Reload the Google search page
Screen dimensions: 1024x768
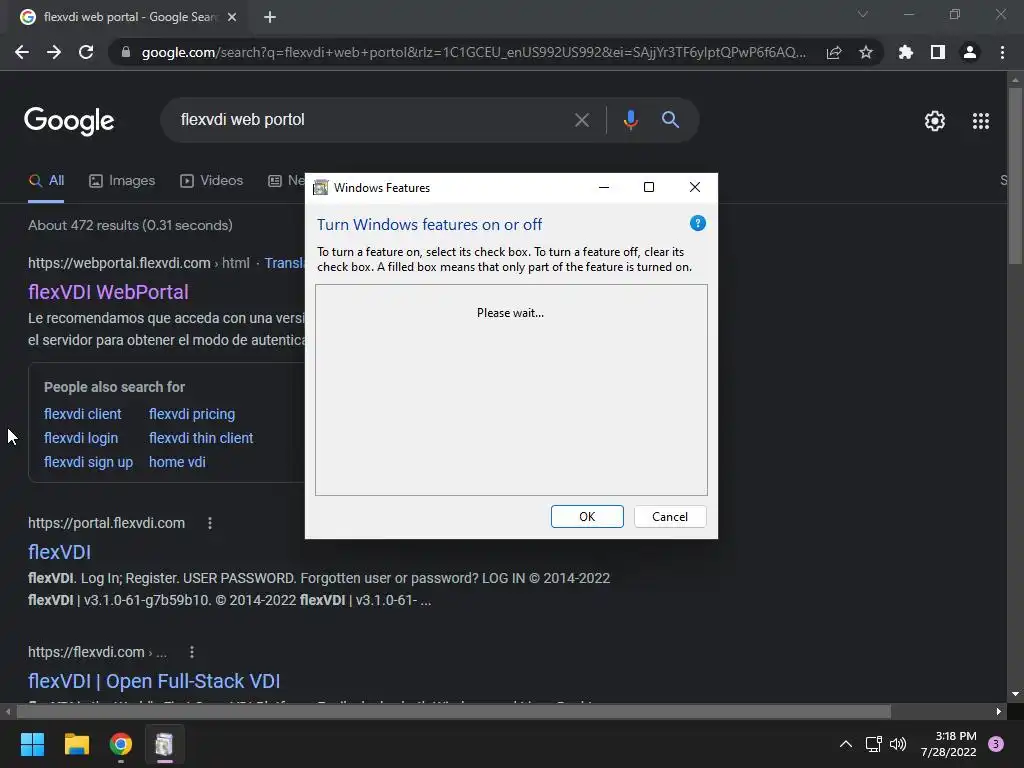click(x=86, y=52)
